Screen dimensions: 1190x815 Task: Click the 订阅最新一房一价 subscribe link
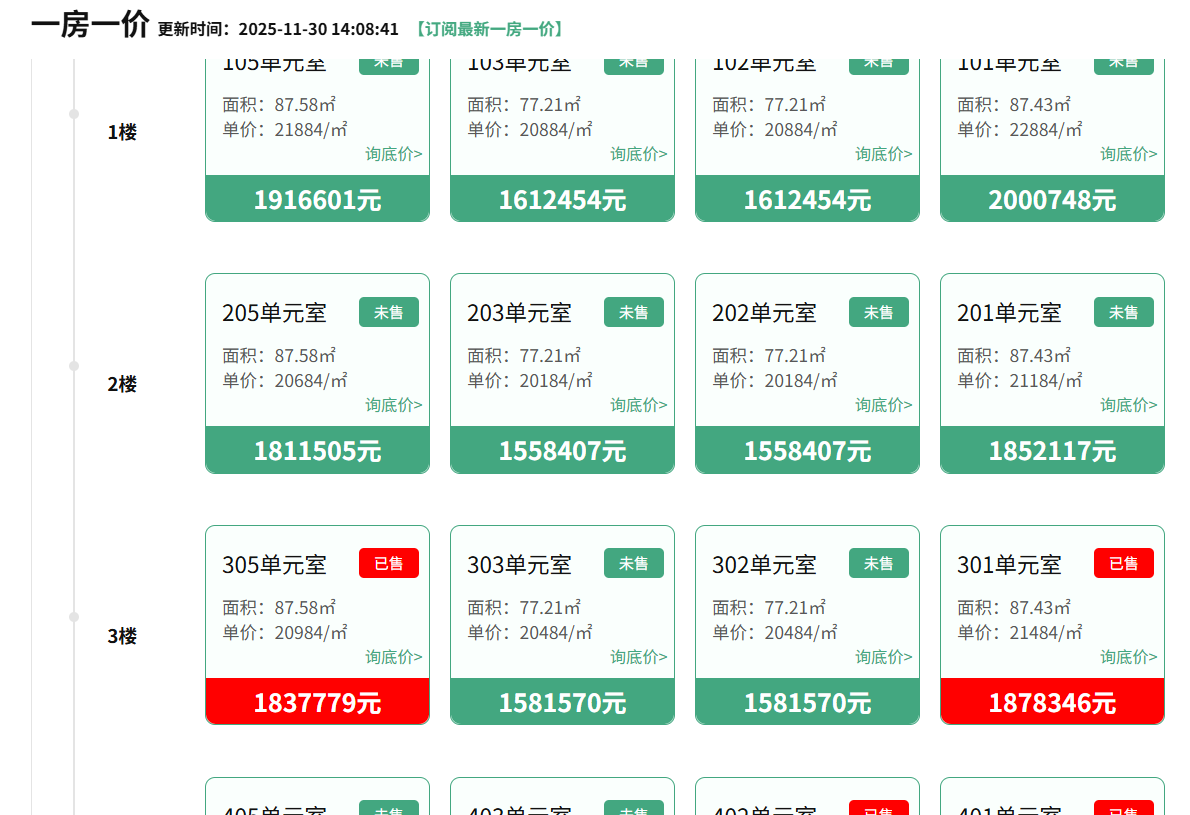click(x=489, y=29)
